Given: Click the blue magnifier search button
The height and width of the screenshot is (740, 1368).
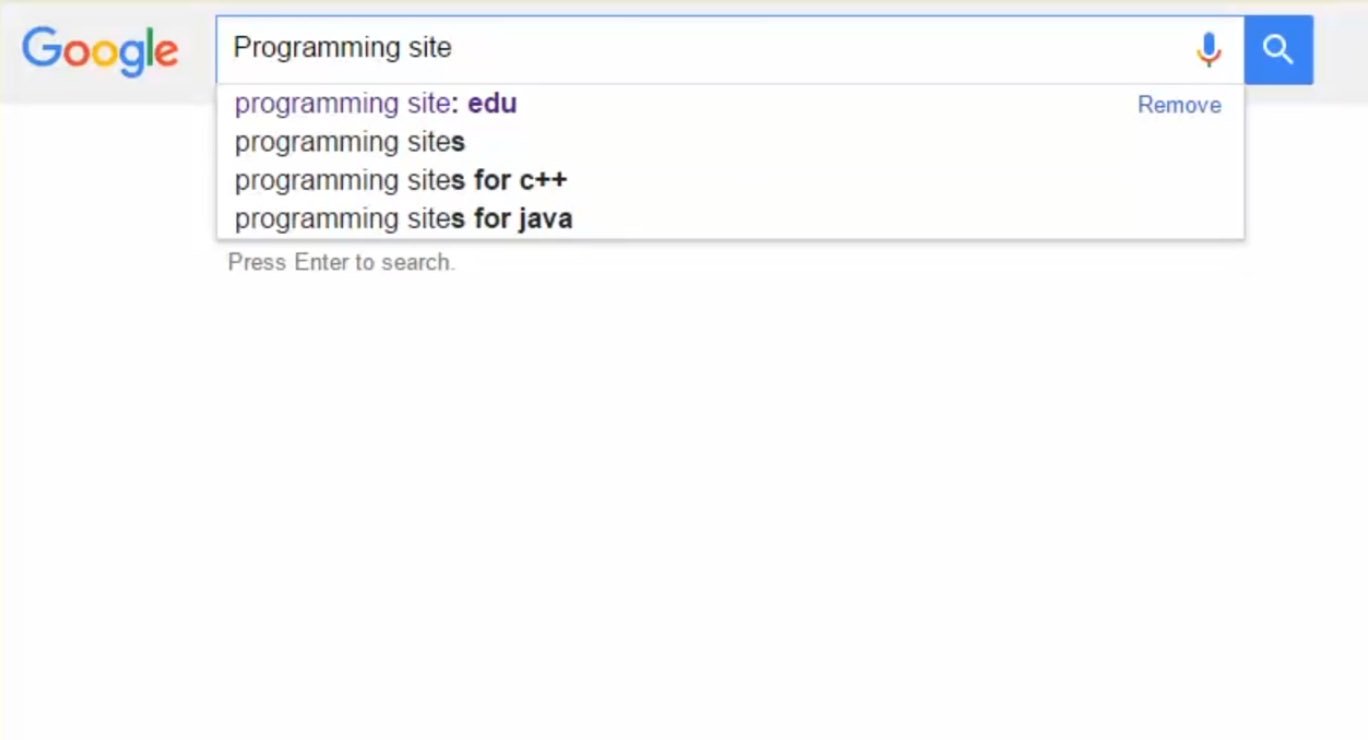Looking at the screenshot, I should coord(1278,49).
